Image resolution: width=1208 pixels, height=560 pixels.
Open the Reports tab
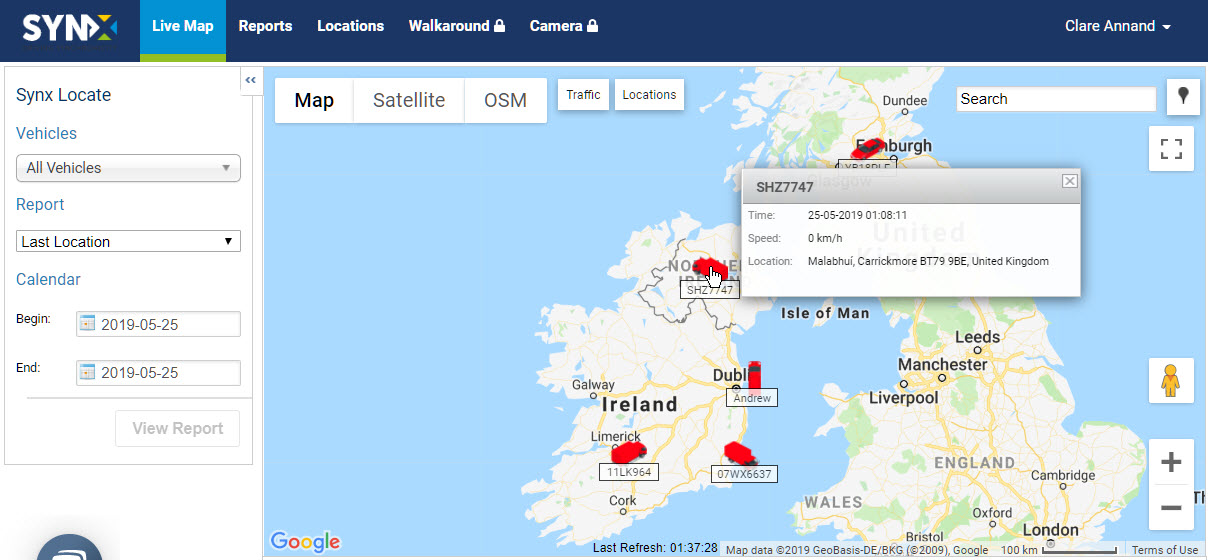[x=265, y=26]
